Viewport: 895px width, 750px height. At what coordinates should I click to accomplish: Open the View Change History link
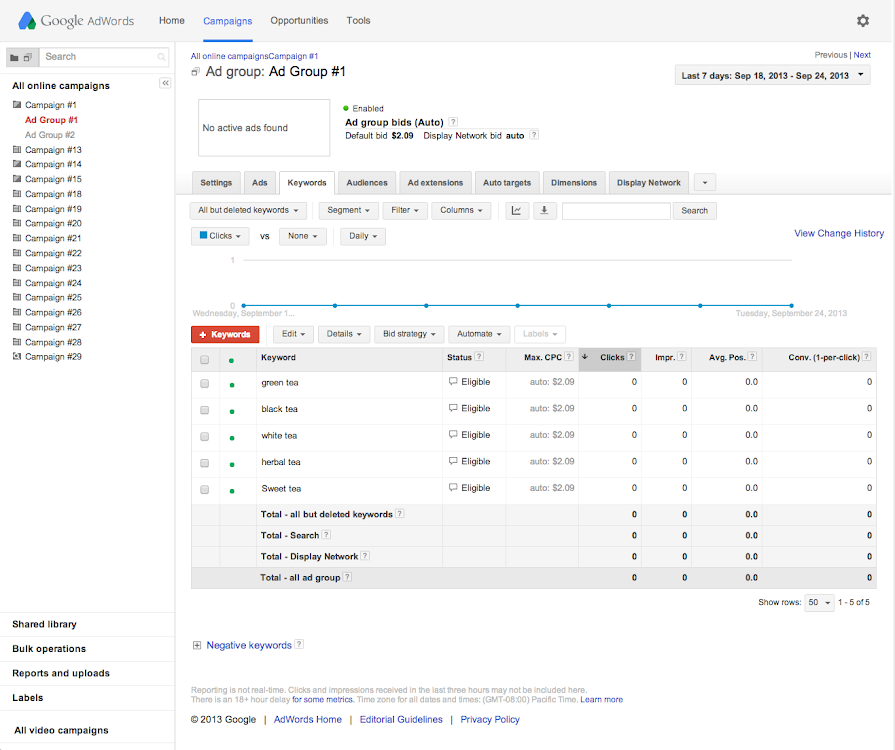[x=838, y=233]
